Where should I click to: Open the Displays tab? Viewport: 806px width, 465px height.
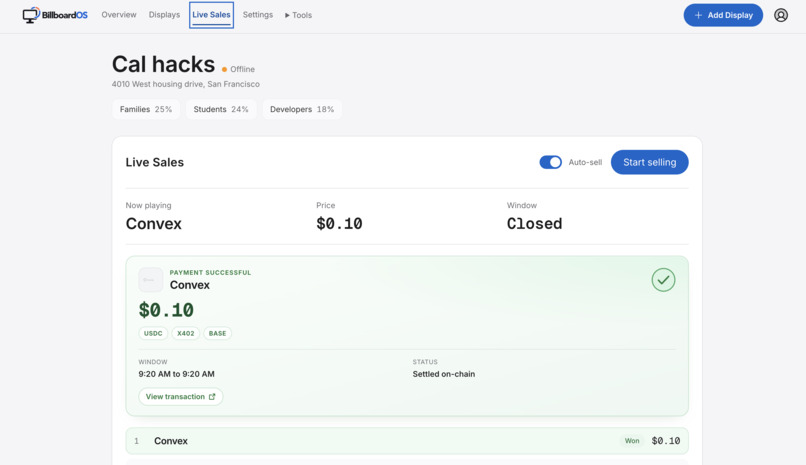pyautogui.click(x=164, y=15)
